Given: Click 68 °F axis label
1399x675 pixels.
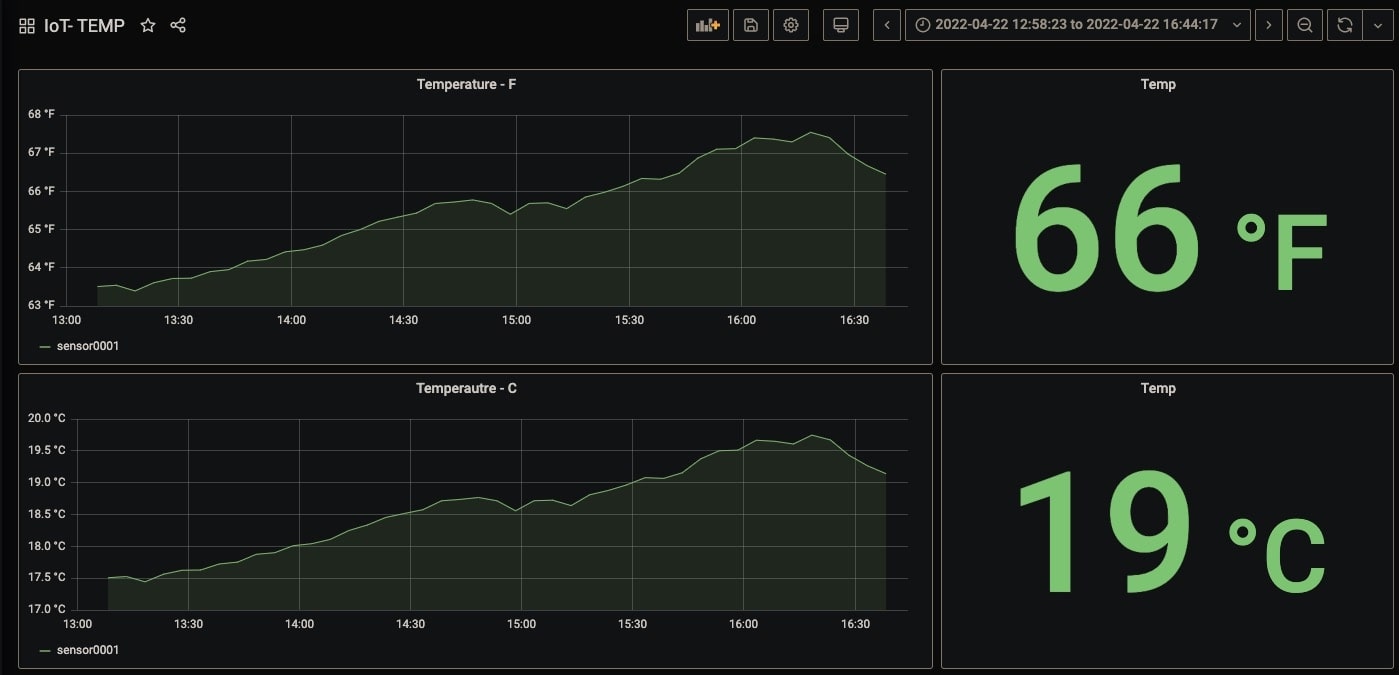Looking at the screenshot, I should click(41, 114).
